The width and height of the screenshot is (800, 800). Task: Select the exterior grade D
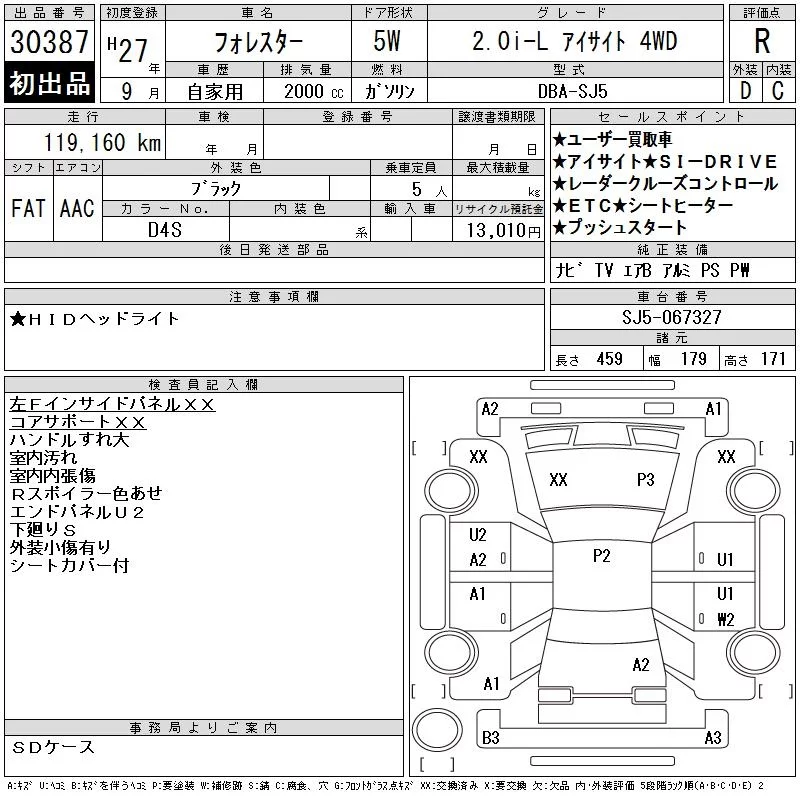(745, 91)
